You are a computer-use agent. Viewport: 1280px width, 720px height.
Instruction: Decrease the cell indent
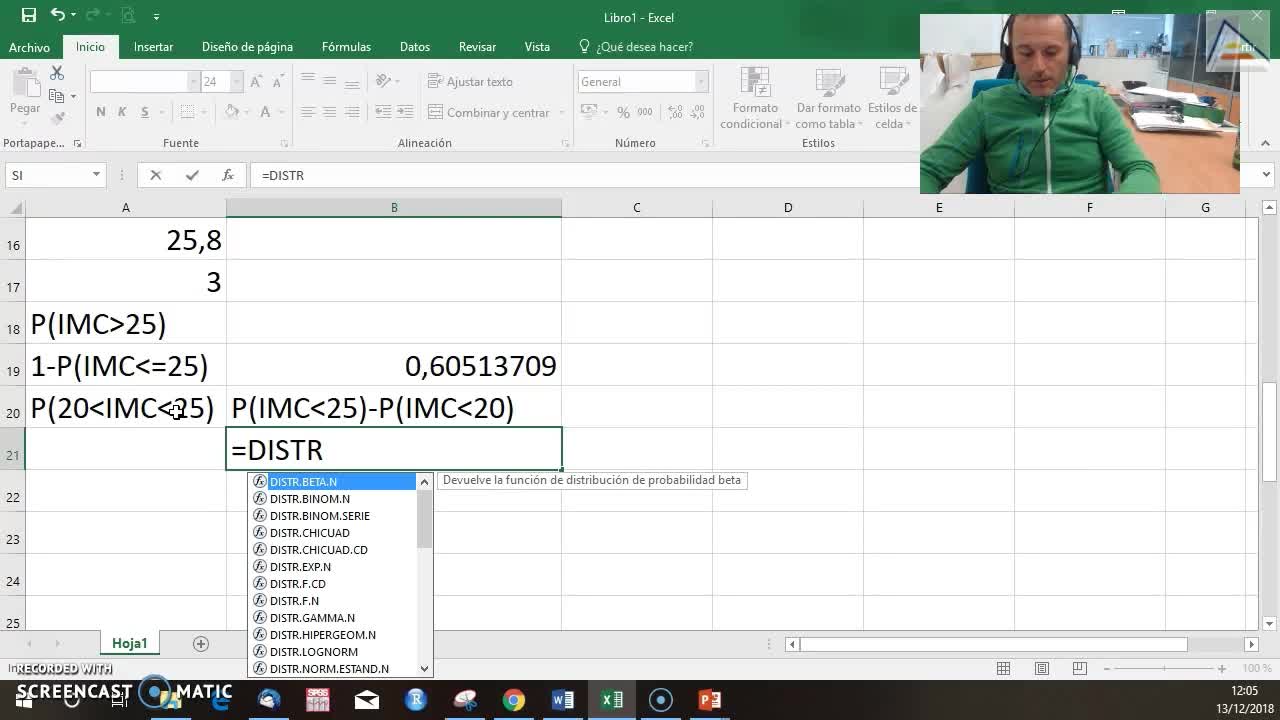point(385,112)
